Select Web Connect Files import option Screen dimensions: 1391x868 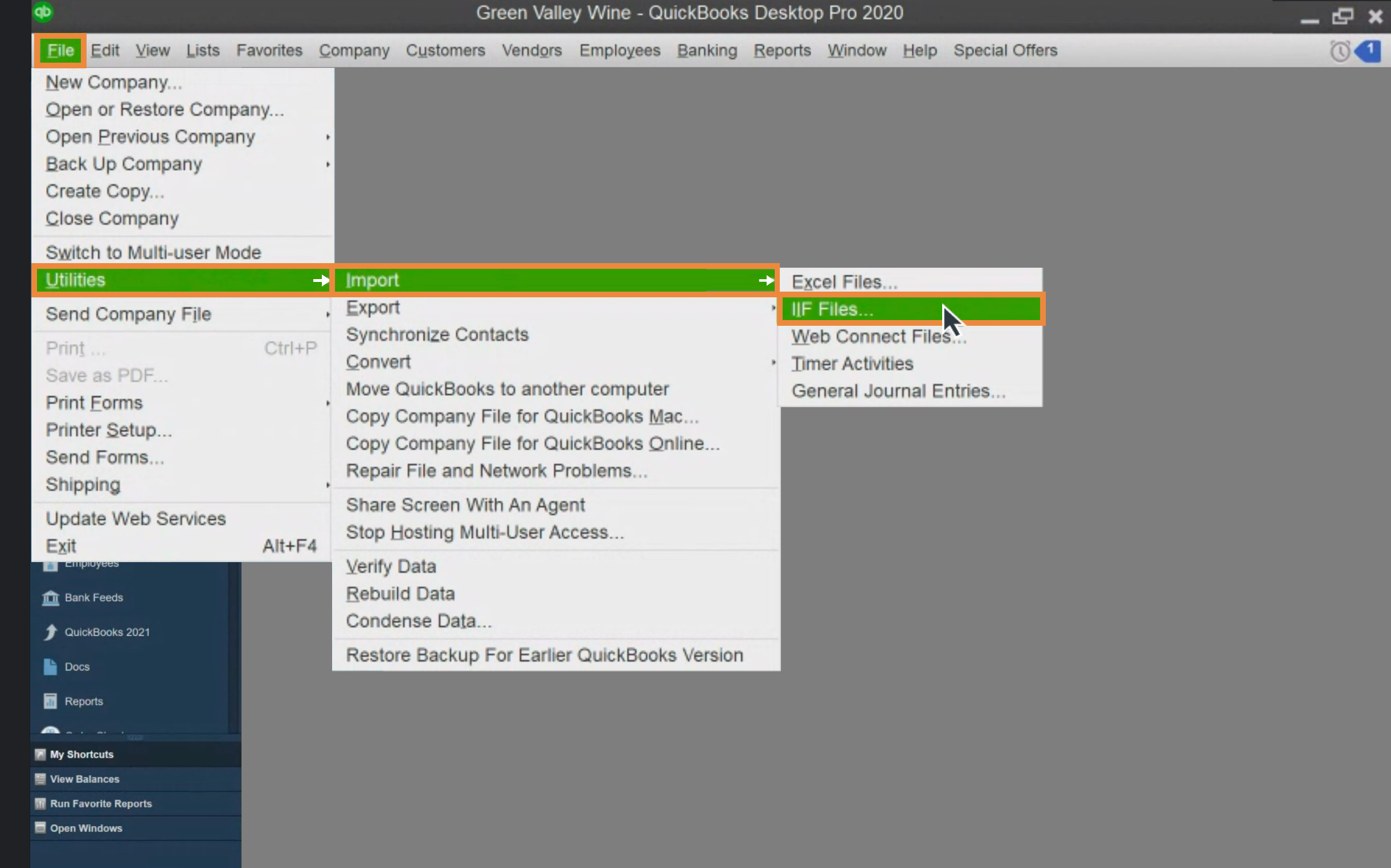879,336
